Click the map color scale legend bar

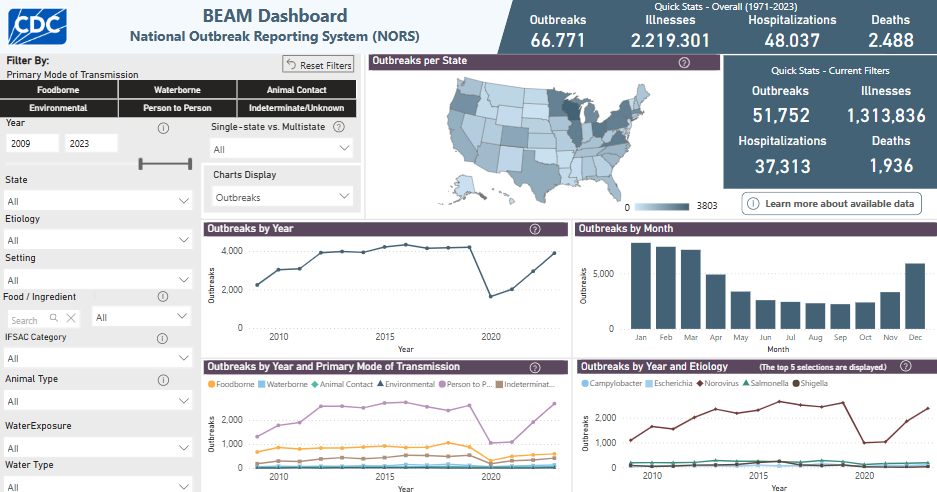(662, 207)
